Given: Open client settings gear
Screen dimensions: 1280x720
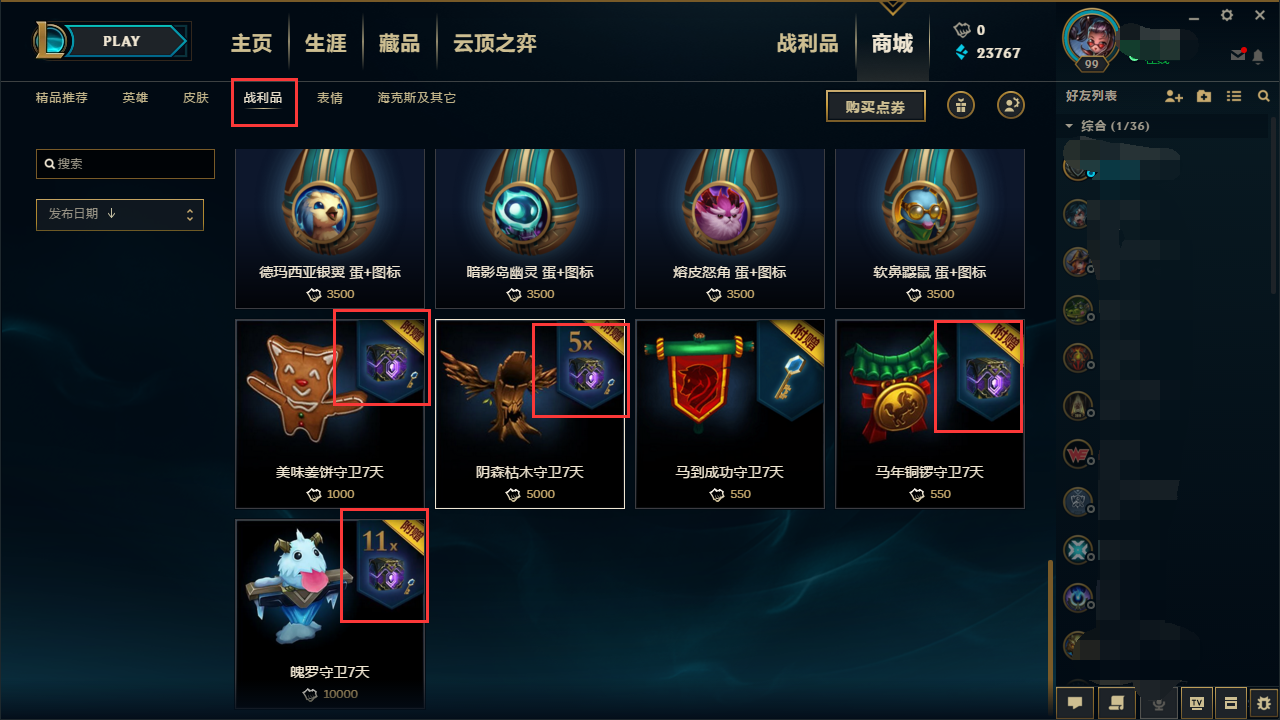Looking at the screenshot, I should pos(1227,15).
